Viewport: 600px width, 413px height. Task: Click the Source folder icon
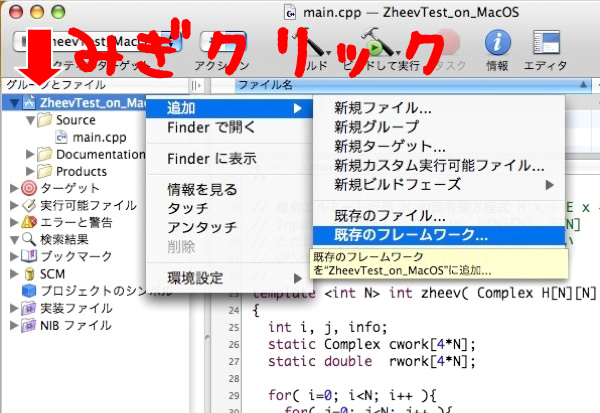click(44, 120)
